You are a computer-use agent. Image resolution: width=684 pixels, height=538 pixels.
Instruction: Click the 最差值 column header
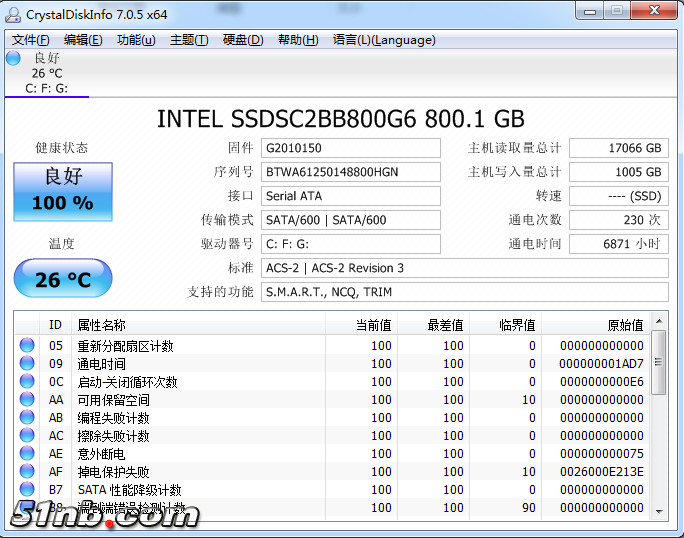point(433,325)
